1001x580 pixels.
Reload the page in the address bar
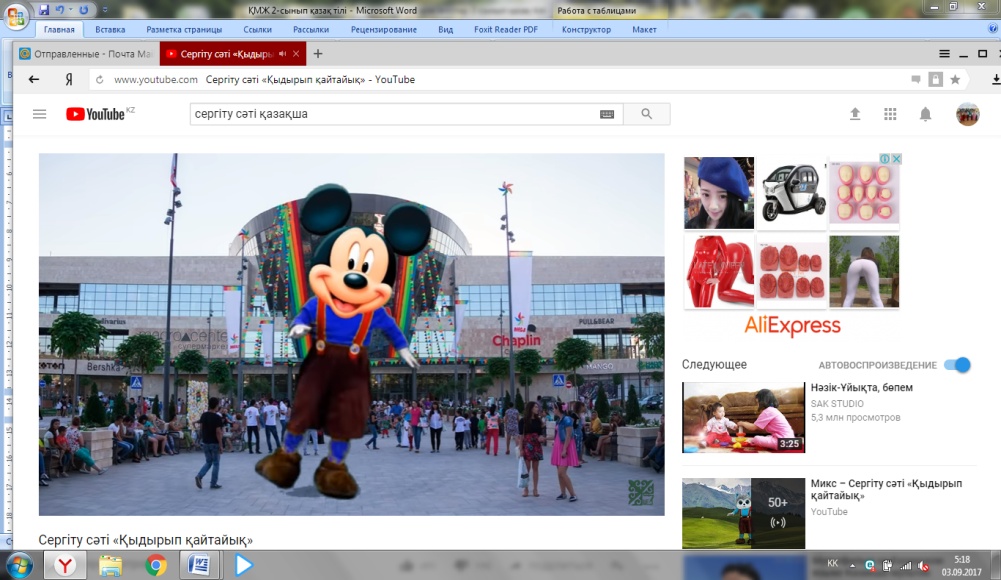point(98,80)
